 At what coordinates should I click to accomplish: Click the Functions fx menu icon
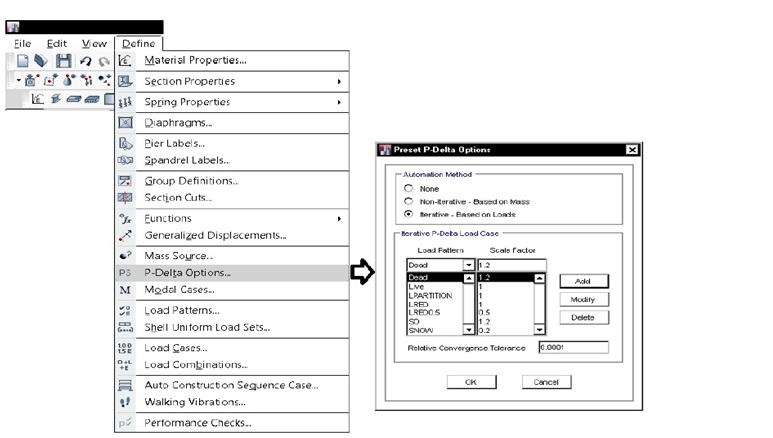point(125,219)
